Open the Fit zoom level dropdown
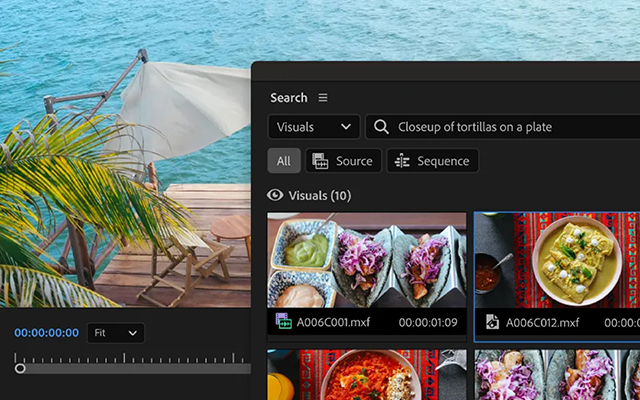Viewport: 640px width, 400px height. click(116, 333)
